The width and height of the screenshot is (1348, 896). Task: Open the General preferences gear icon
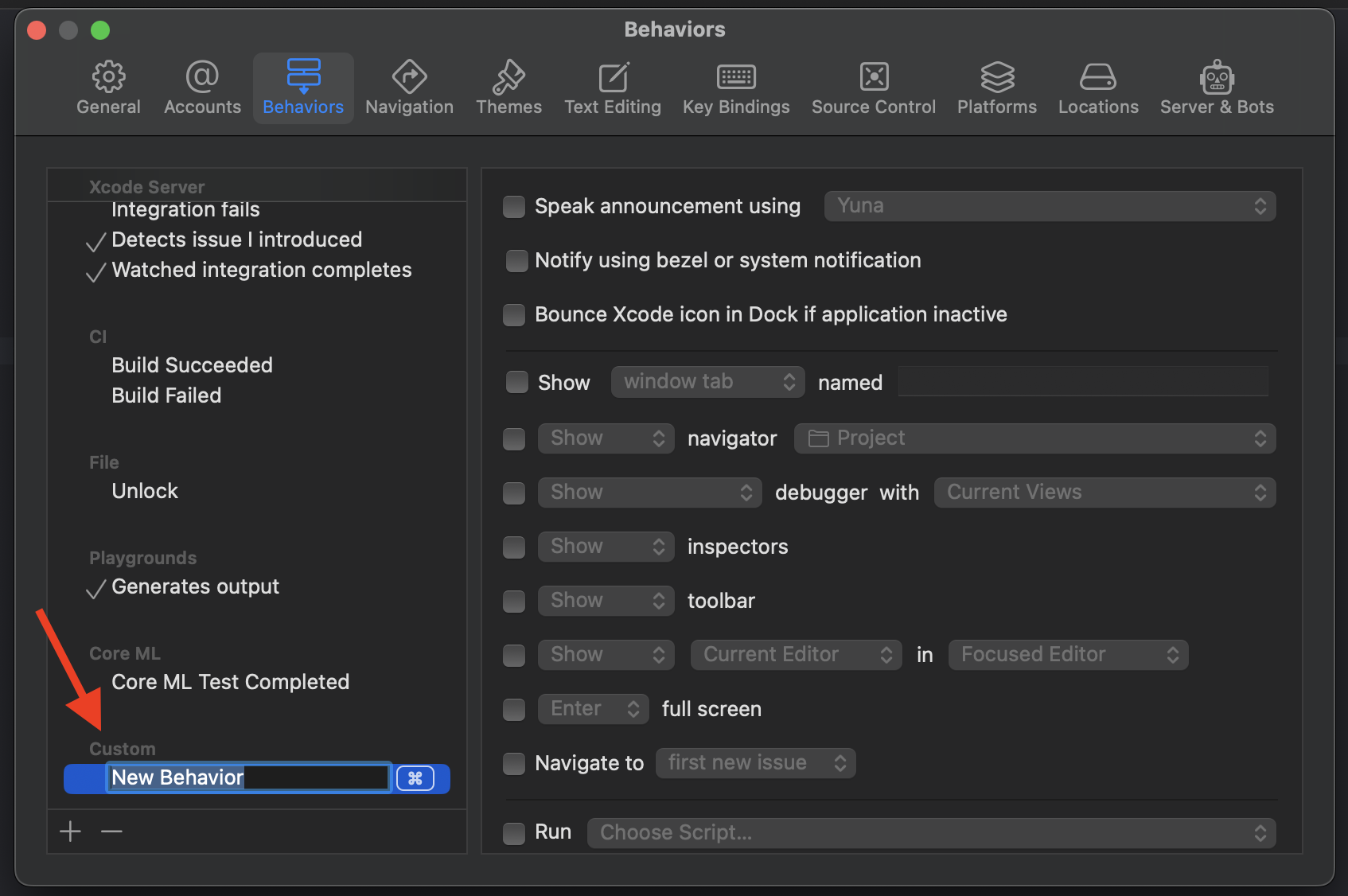[108, 77]
